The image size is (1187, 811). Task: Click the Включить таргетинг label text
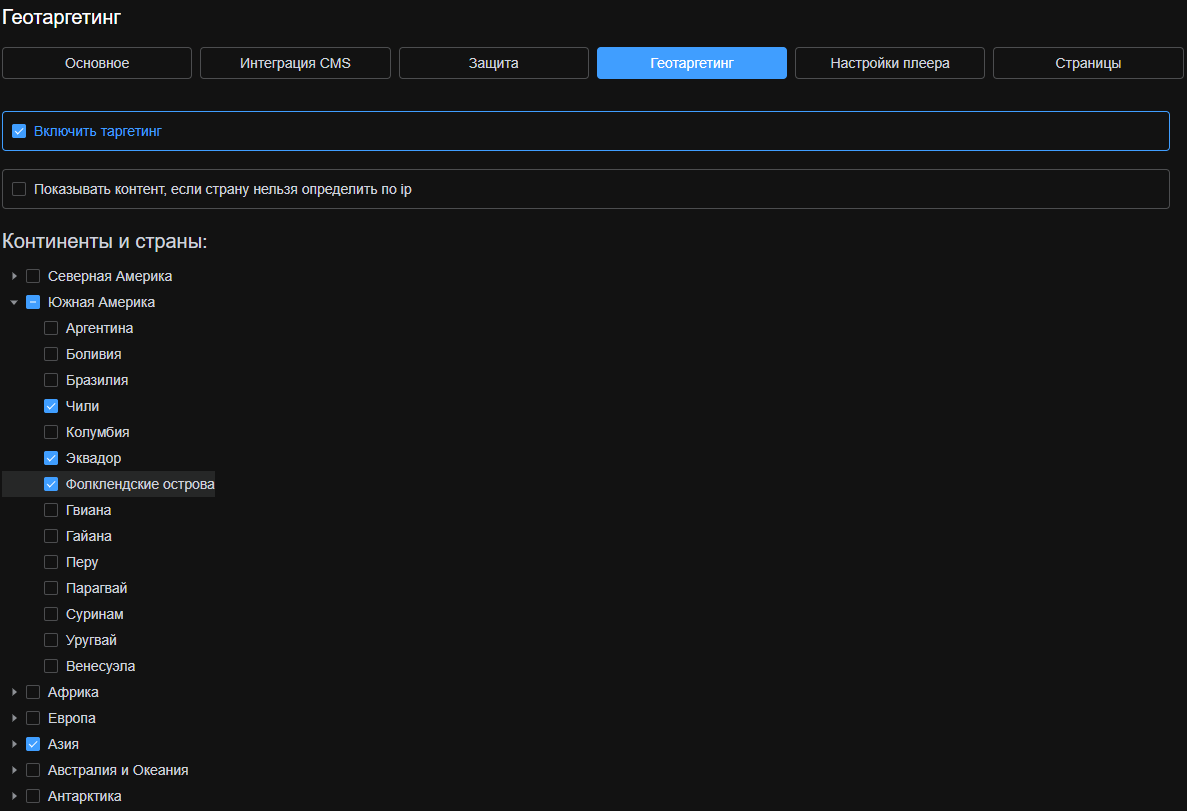click(98, 131)
